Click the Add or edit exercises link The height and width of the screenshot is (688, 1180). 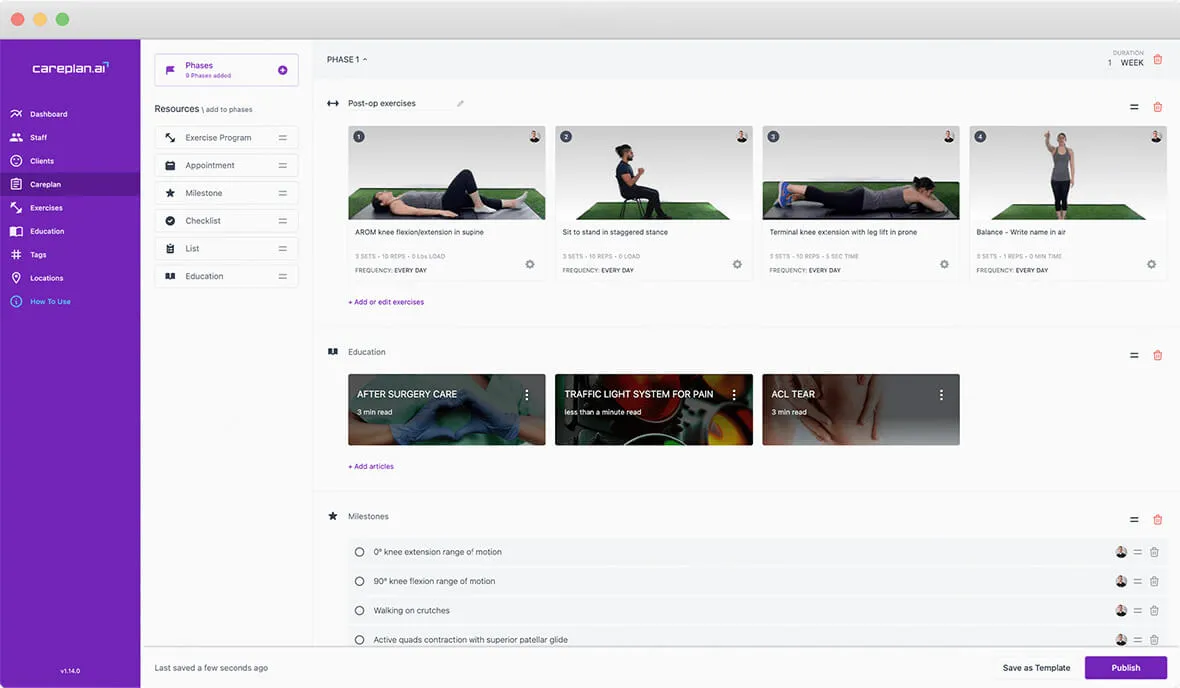coord(386,302)
